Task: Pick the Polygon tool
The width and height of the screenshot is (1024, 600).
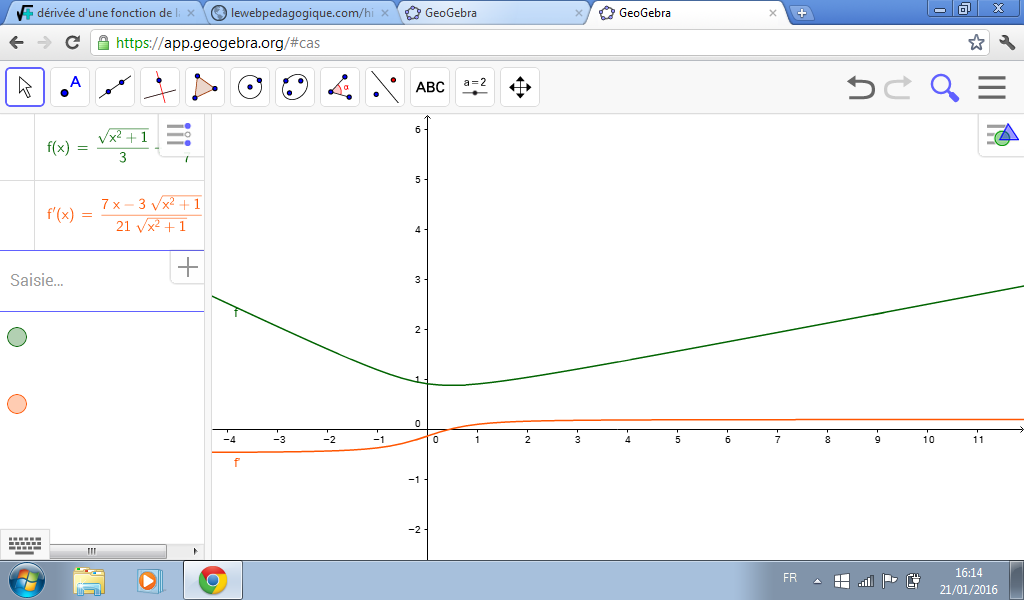Action: click(x=205, y=87)
